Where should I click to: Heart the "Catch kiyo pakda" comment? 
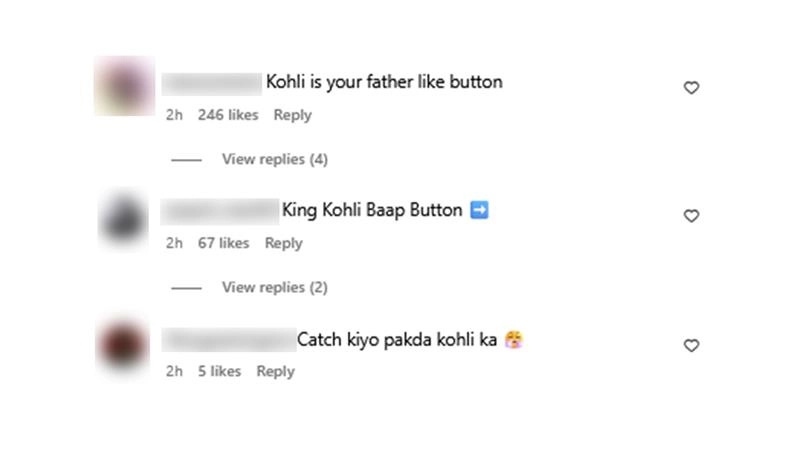690,345
